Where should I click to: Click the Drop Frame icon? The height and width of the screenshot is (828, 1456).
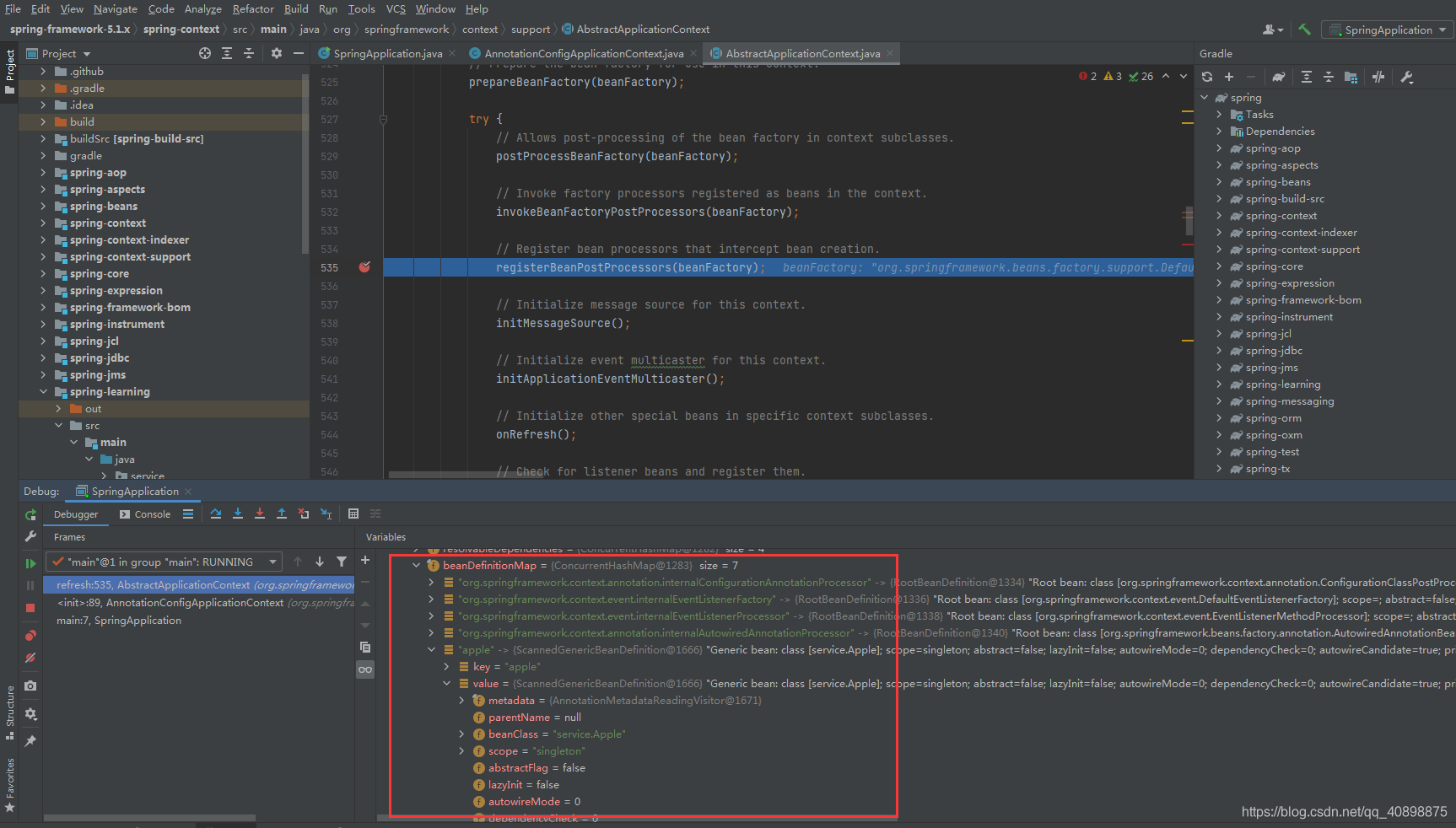pyautogui.click(x=304, y=513)
